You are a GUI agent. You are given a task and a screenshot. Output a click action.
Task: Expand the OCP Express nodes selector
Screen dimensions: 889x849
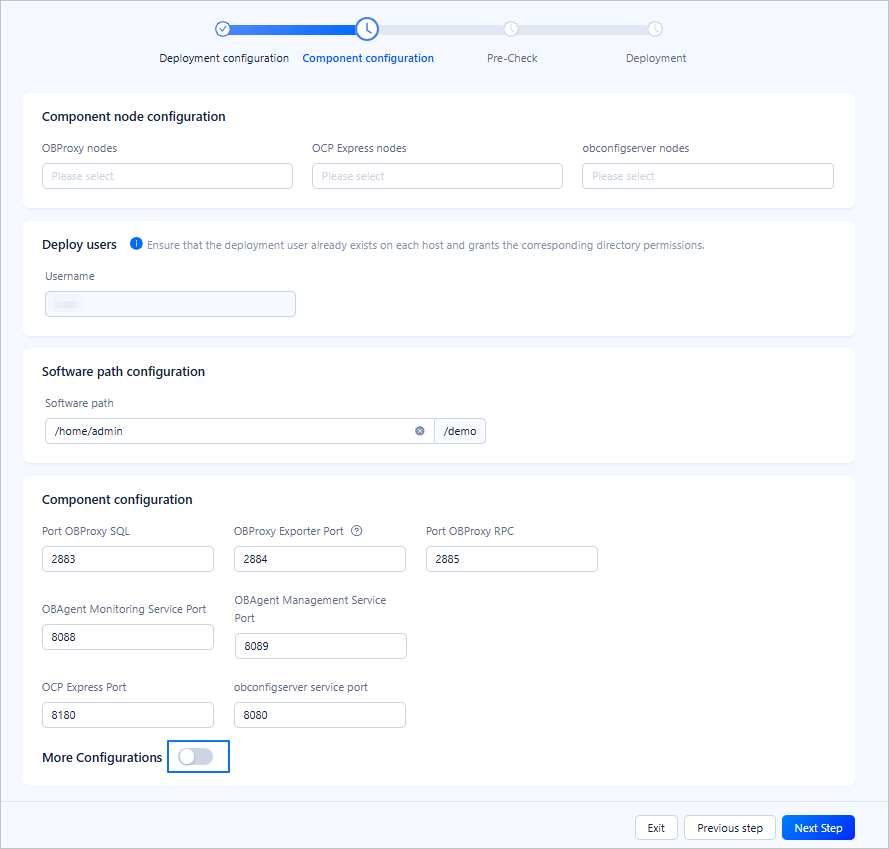pos(437,176)
